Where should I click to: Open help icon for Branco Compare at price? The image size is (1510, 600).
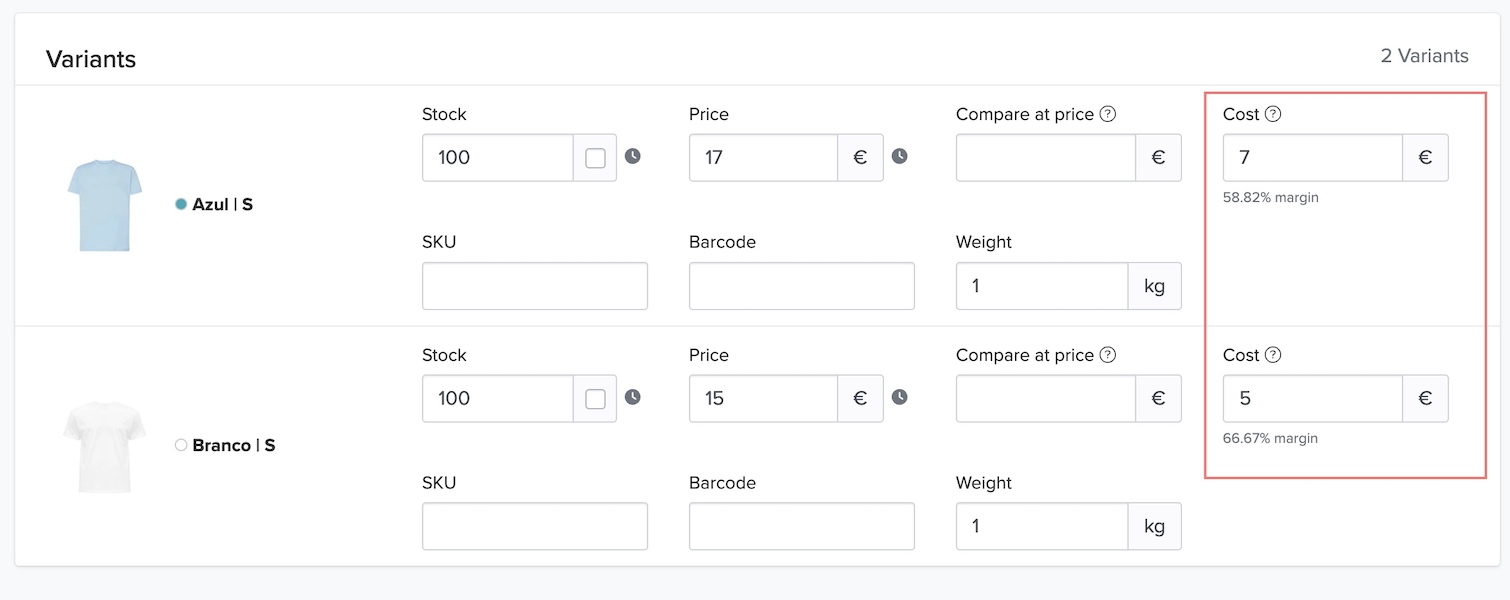coord(1107,355)
